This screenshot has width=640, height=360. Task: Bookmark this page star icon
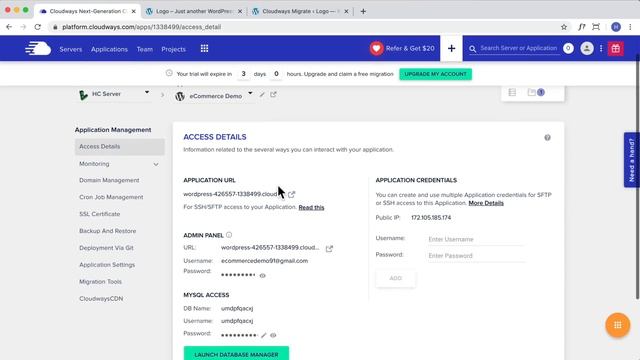[x=564, y=27]
